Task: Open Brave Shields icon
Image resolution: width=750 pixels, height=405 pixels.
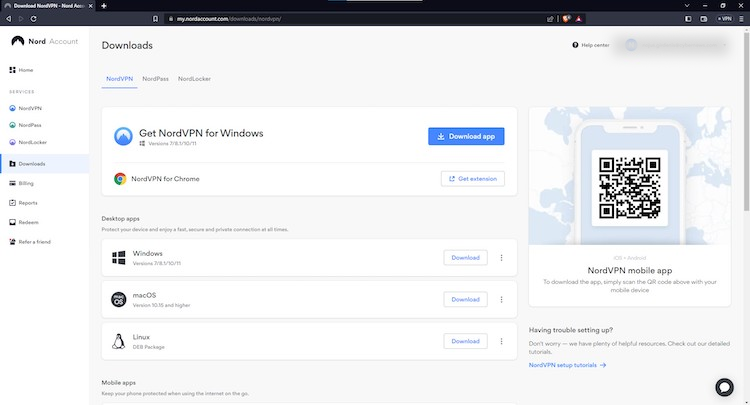Action: click(566, 19)
